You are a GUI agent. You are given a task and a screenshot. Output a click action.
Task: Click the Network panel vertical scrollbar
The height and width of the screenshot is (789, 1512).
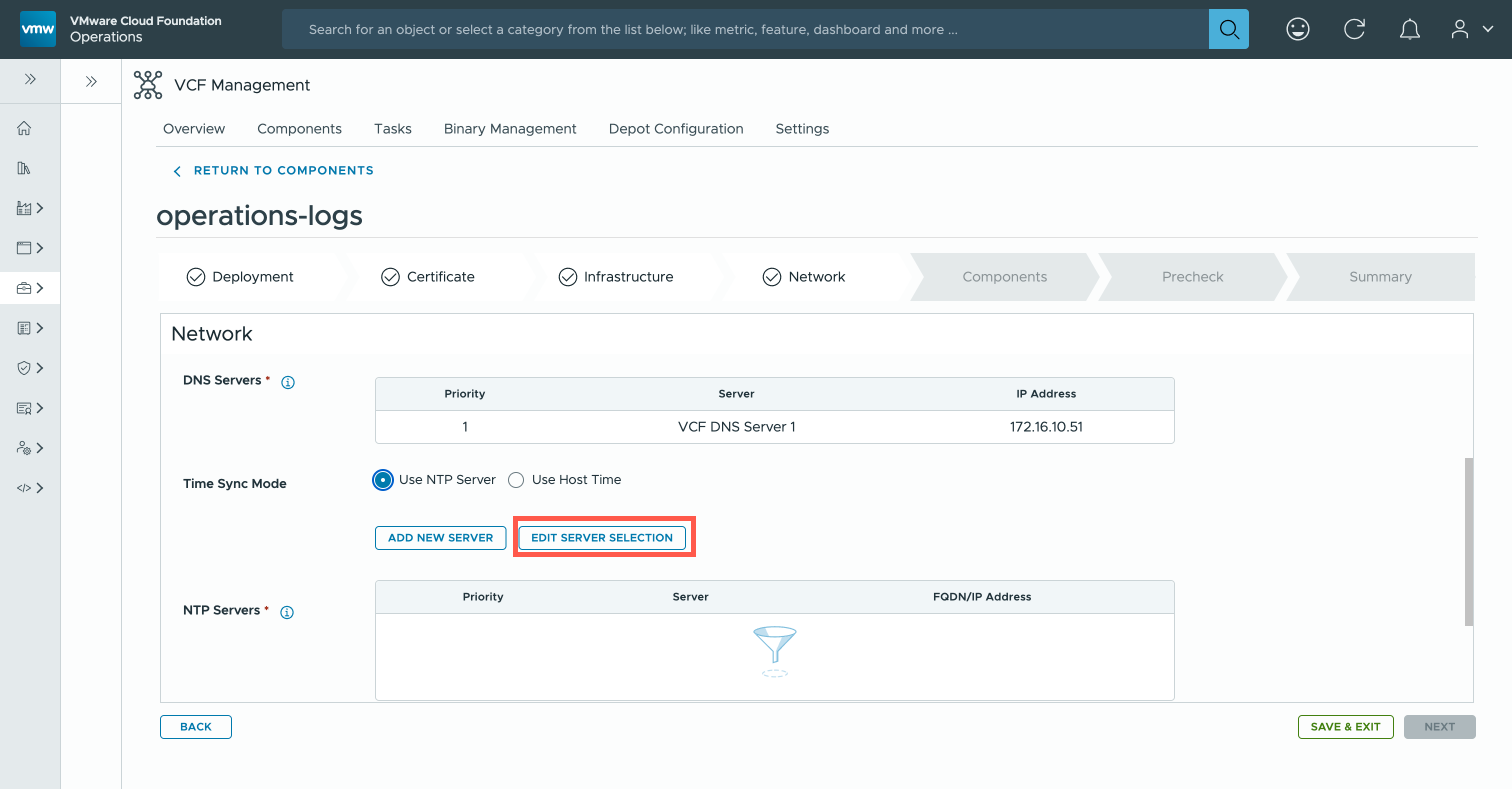[1468, 541]
